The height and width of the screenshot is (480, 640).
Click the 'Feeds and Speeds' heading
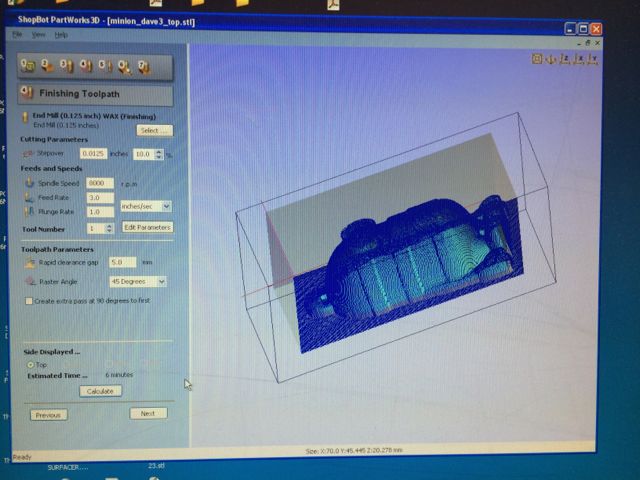[x=51, y=169]
